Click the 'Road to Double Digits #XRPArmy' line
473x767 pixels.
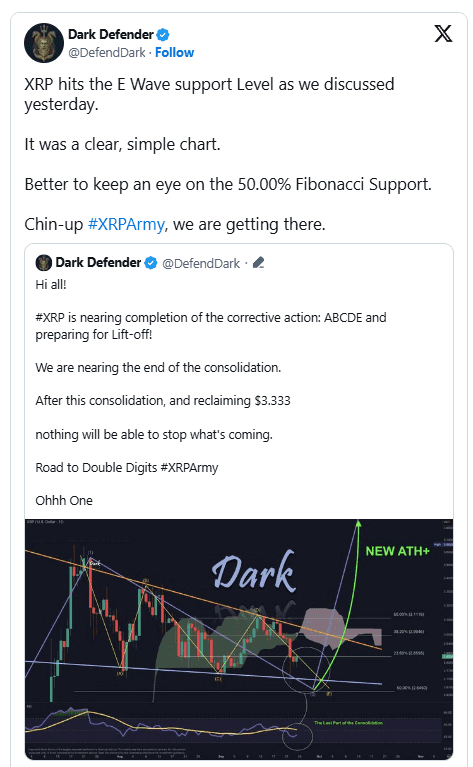[127, 468]
